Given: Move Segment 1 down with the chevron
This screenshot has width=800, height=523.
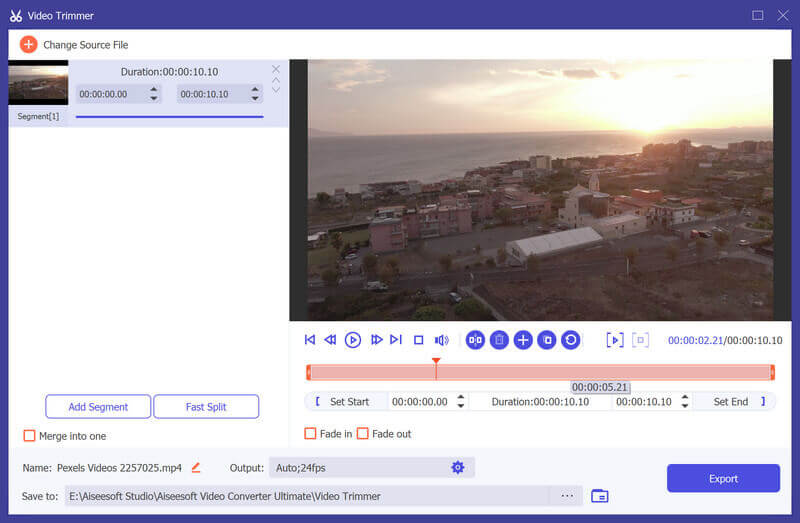Looking at the screenshot, I should pyautogui.click(x=276, y=90).
